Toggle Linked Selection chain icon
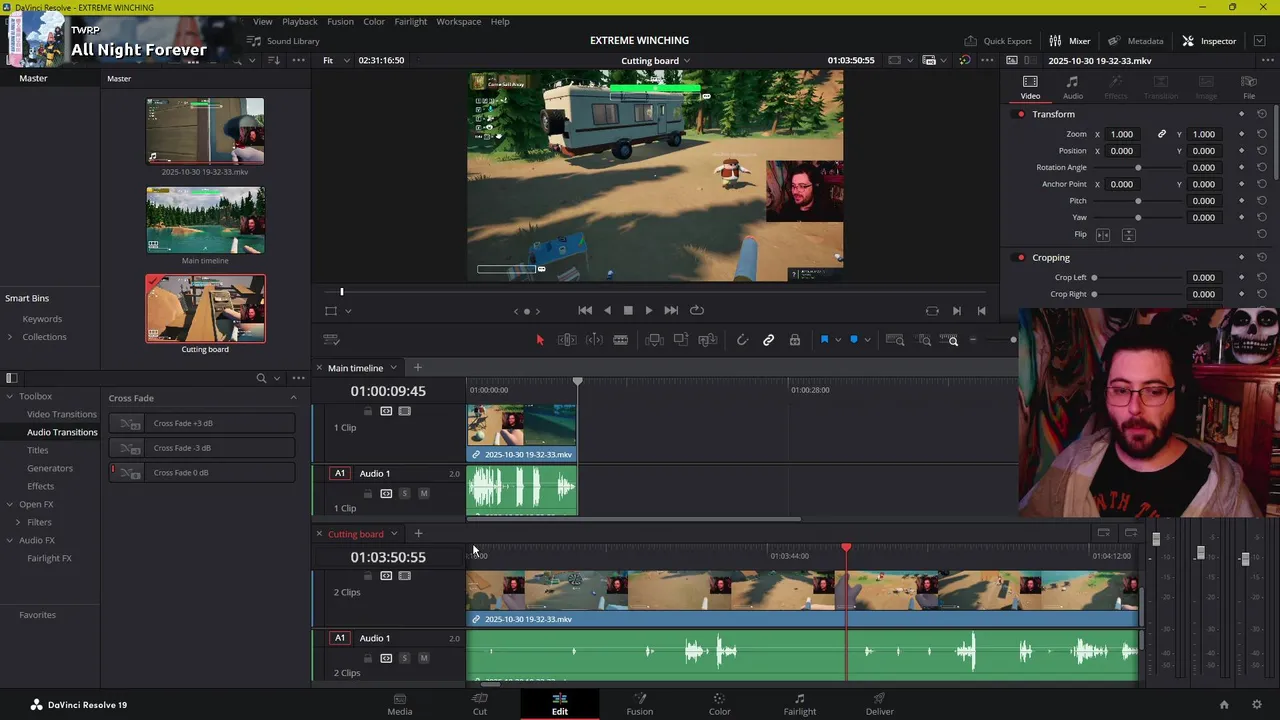This screenshot has width=1280, height=720. pos(768,340)
